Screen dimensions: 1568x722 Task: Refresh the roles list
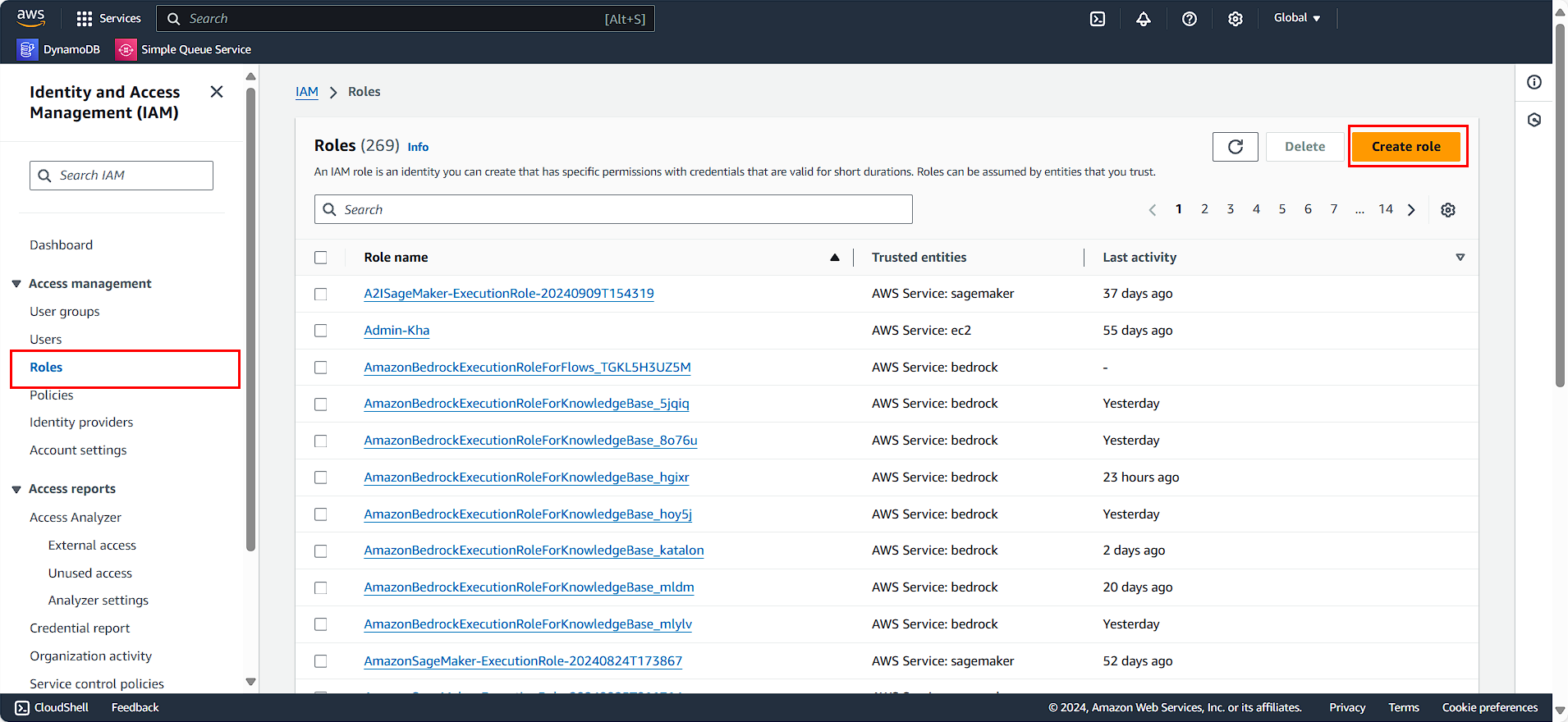coord(1235,147)
